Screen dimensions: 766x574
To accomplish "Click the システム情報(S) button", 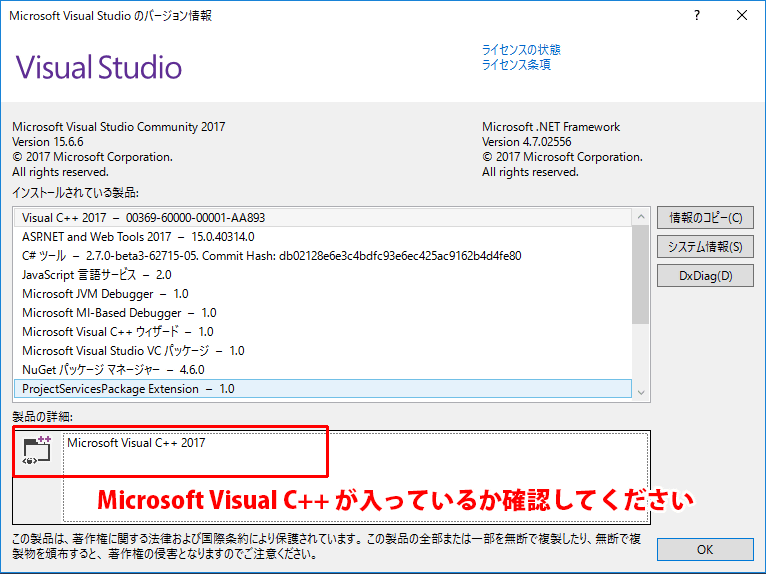I will pos(705,246).
